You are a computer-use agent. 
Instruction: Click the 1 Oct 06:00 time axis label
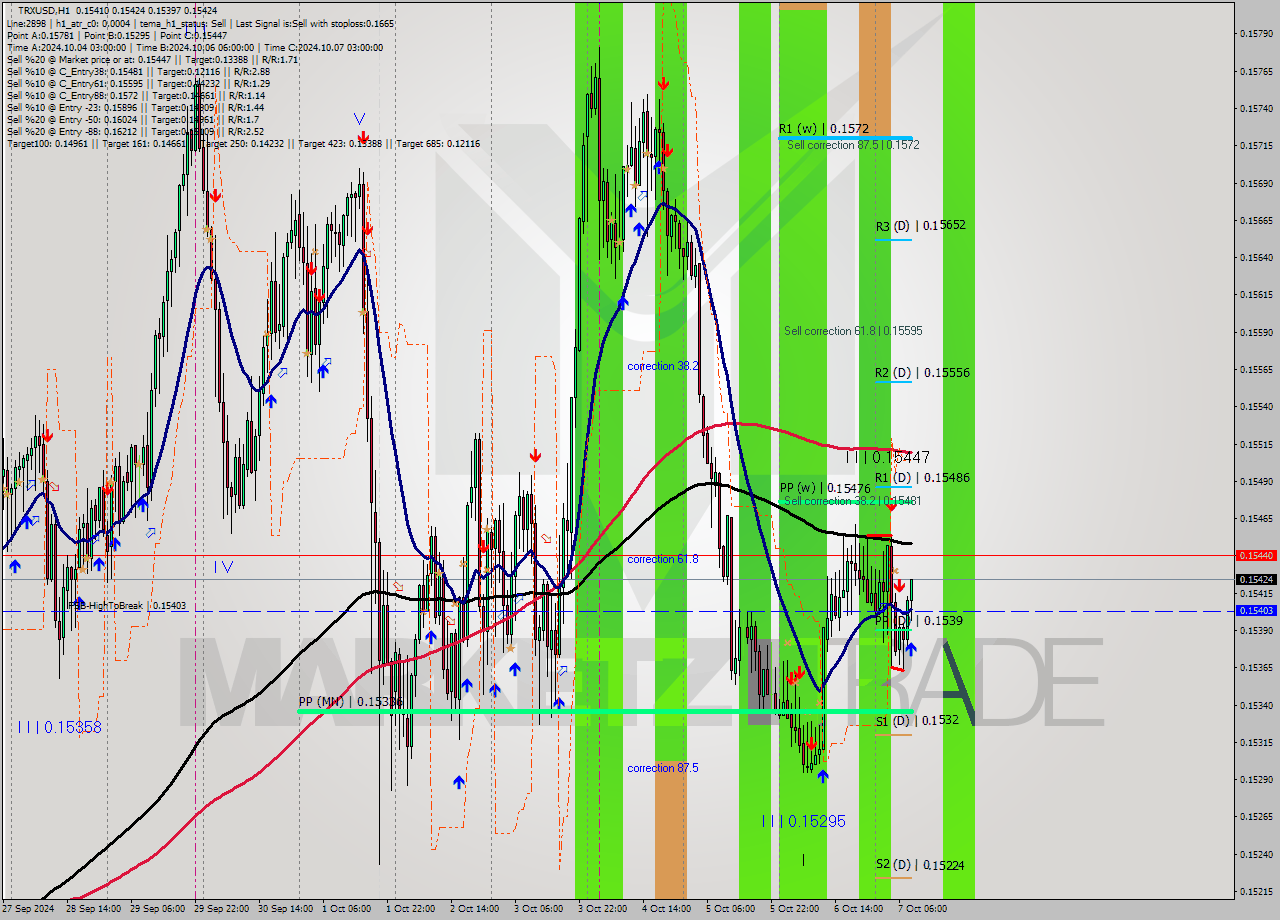[x=347, y=909]
